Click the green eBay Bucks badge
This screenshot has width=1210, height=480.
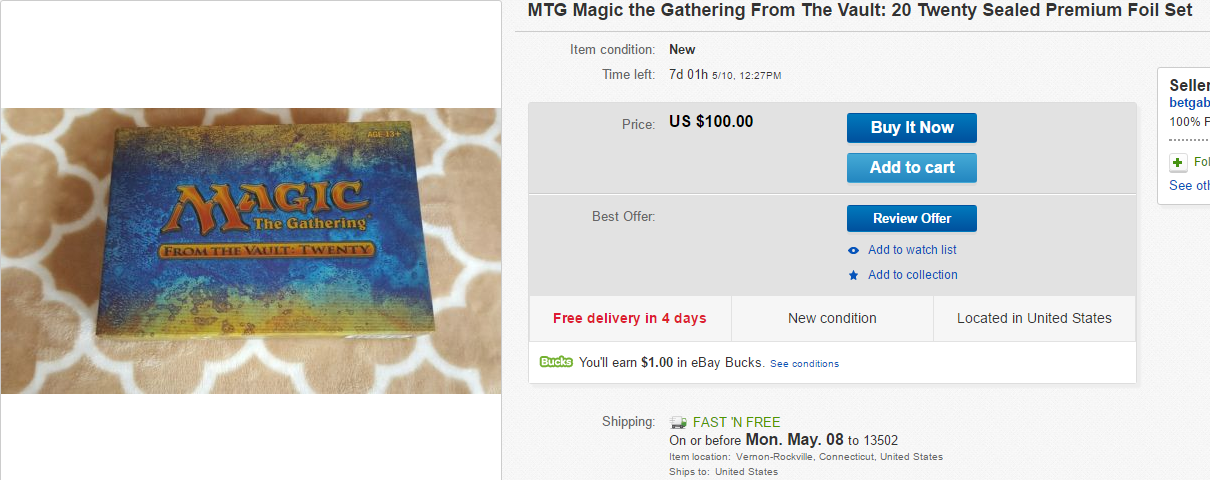click(x=556, y=362)
